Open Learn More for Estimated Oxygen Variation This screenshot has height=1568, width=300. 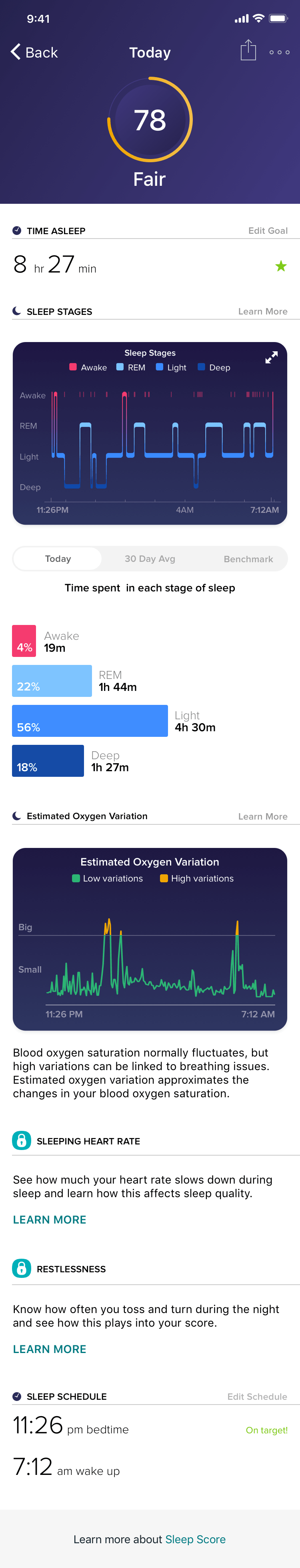[263, 816]
